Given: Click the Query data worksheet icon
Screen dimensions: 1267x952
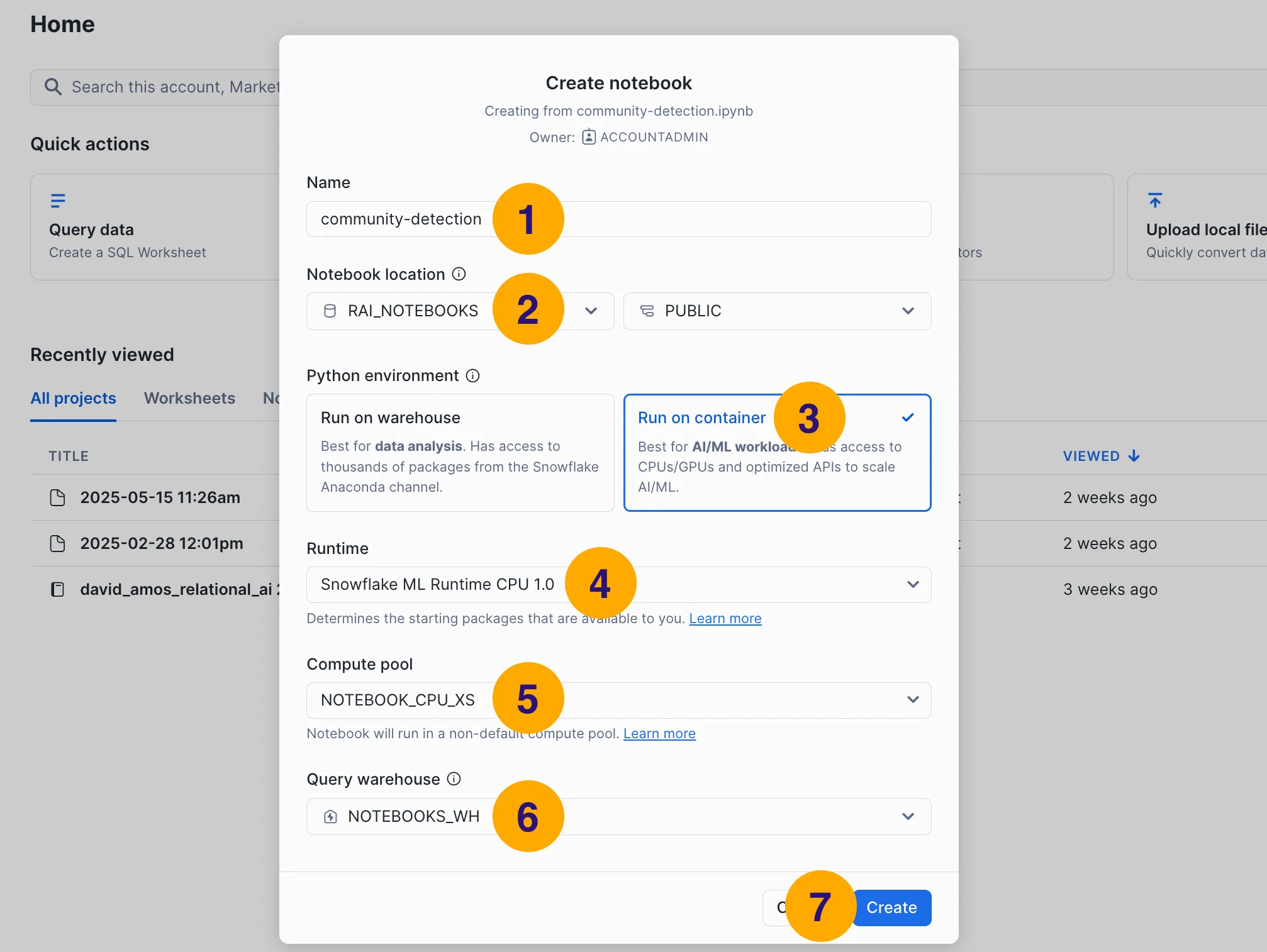Looking at the screenshot, I should tap(58, 201).
